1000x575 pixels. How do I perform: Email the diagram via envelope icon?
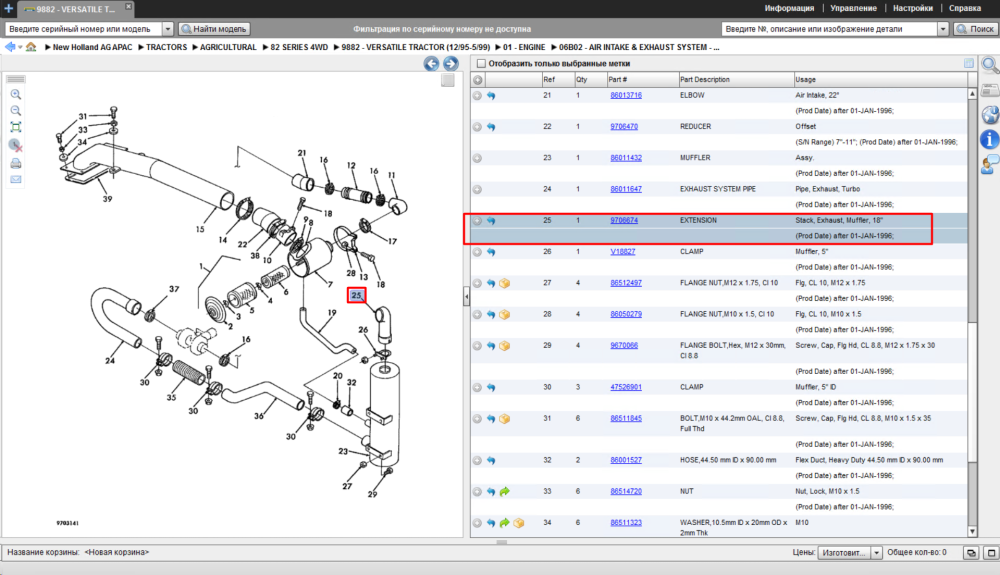coord(16,180)
